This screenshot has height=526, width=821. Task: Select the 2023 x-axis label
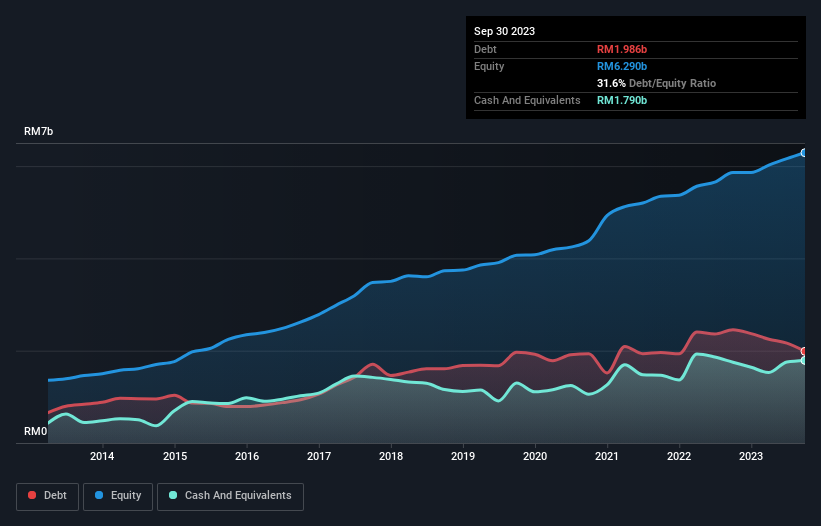[x=751, y=456]
